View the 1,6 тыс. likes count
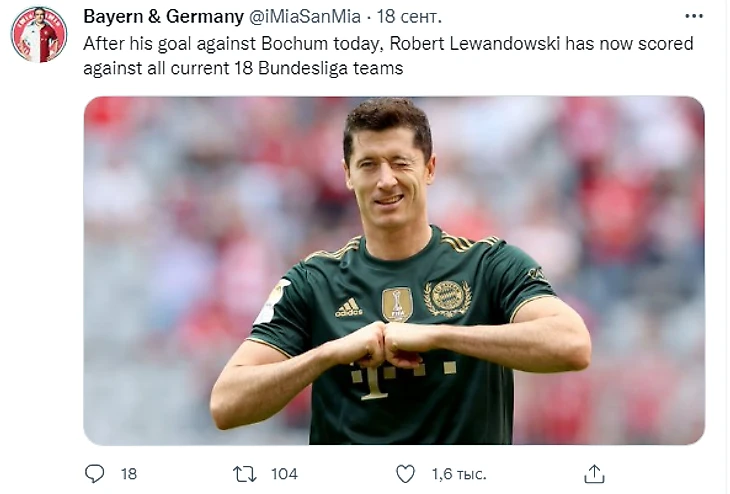730x494 pixels. click(x=459, y=474)
